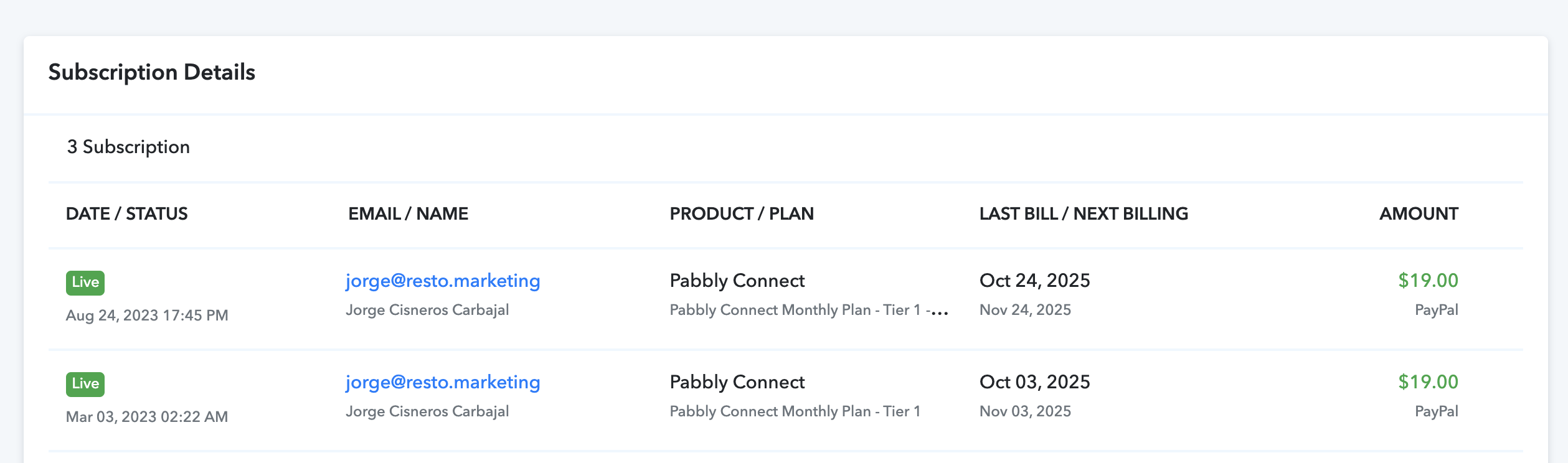The height and width of the screenshot is (463, 1568).
Task: Click the EMAIL / NAME column header
Action: [x=408, y=214]
